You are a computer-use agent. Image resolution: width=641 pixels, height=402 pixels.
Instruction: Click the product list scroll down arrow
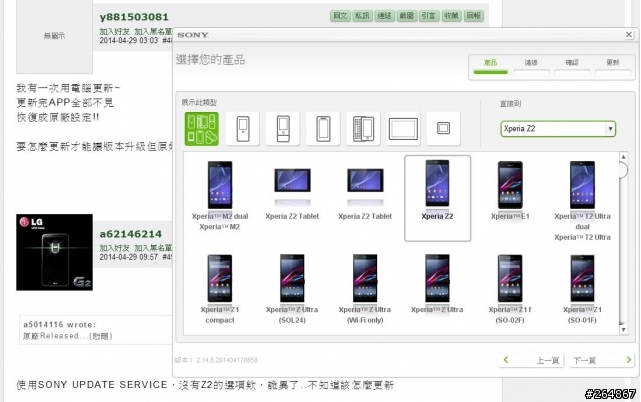(x=623, y=330)
